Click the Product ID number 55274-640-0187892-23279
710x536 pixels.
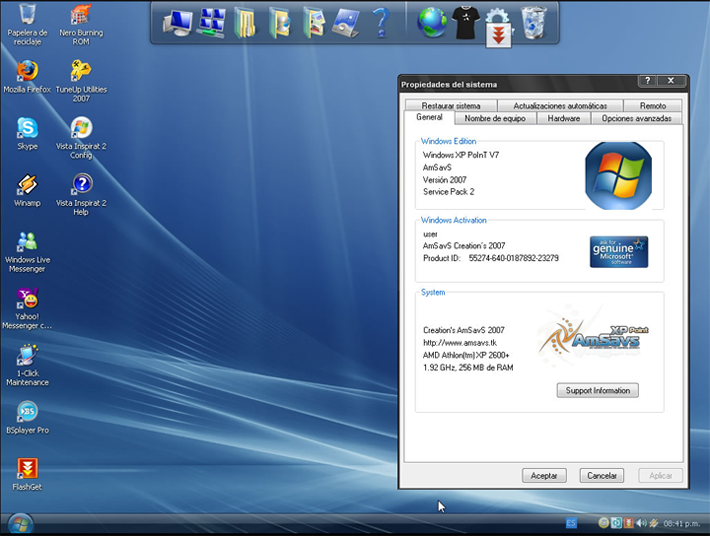click(513, 258)
